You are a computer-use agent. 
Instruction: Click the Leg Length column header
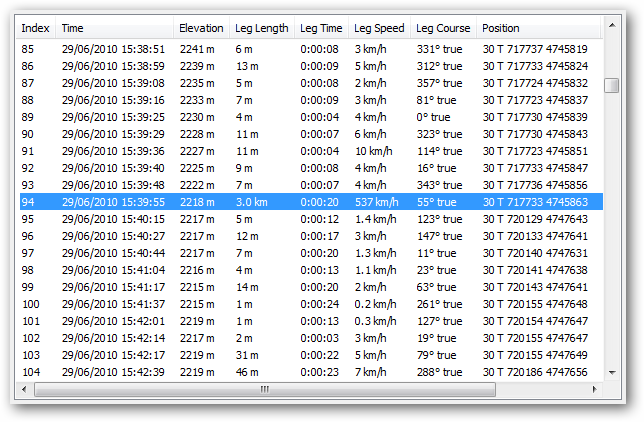click(261, 28)
